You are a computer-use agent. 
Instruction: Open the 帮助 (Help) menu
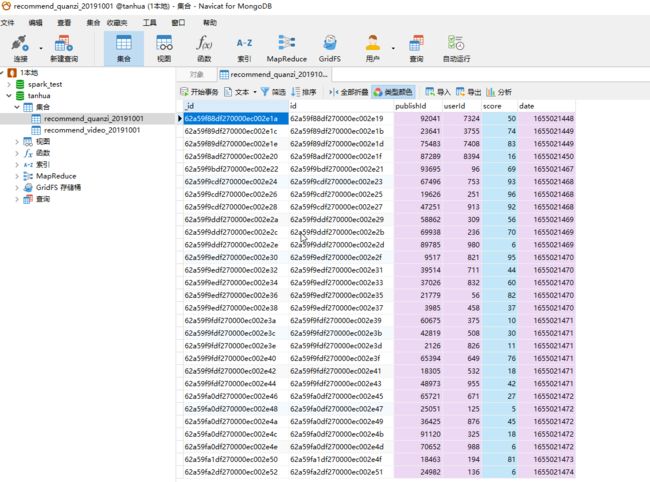(210, 22)
